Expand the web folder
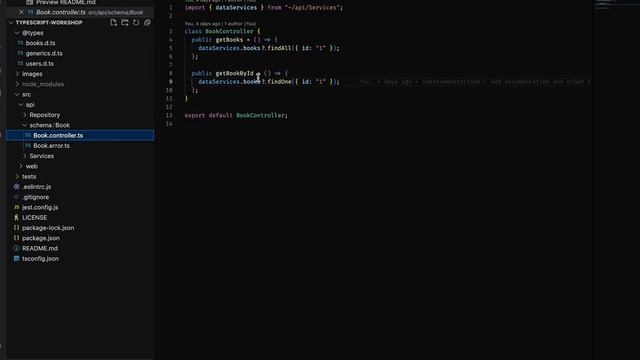This screenshot has width=640, height=360. [21, 166]
